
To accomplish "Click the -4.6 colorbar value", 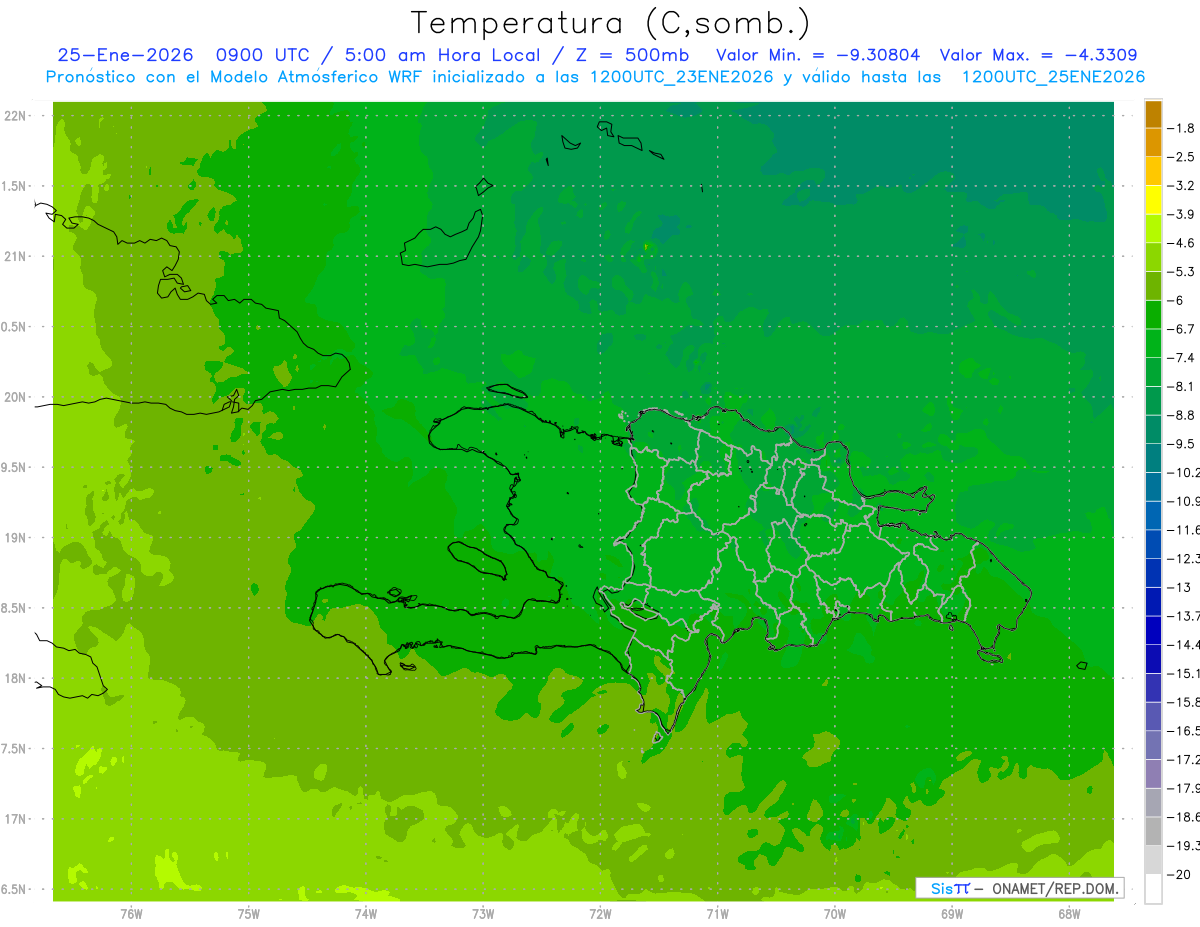I will coord(1182,243).
